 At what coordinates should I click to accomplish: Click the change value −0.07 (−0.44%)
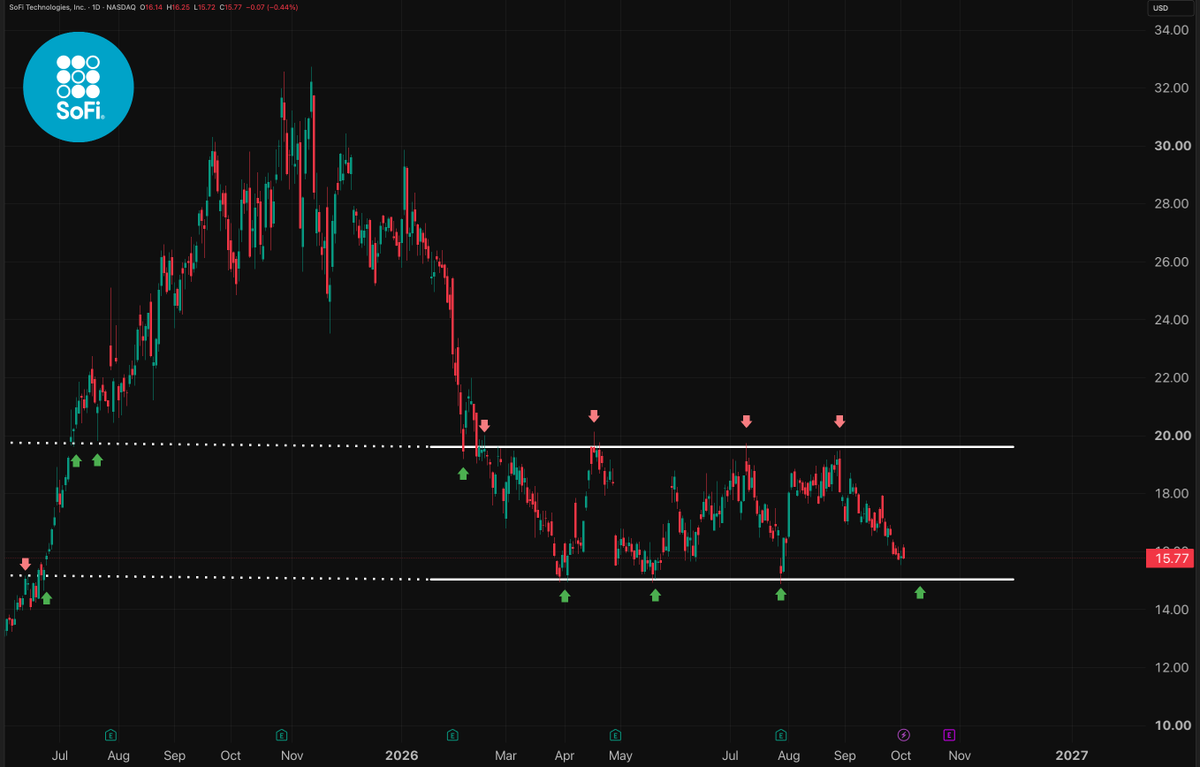272,7
